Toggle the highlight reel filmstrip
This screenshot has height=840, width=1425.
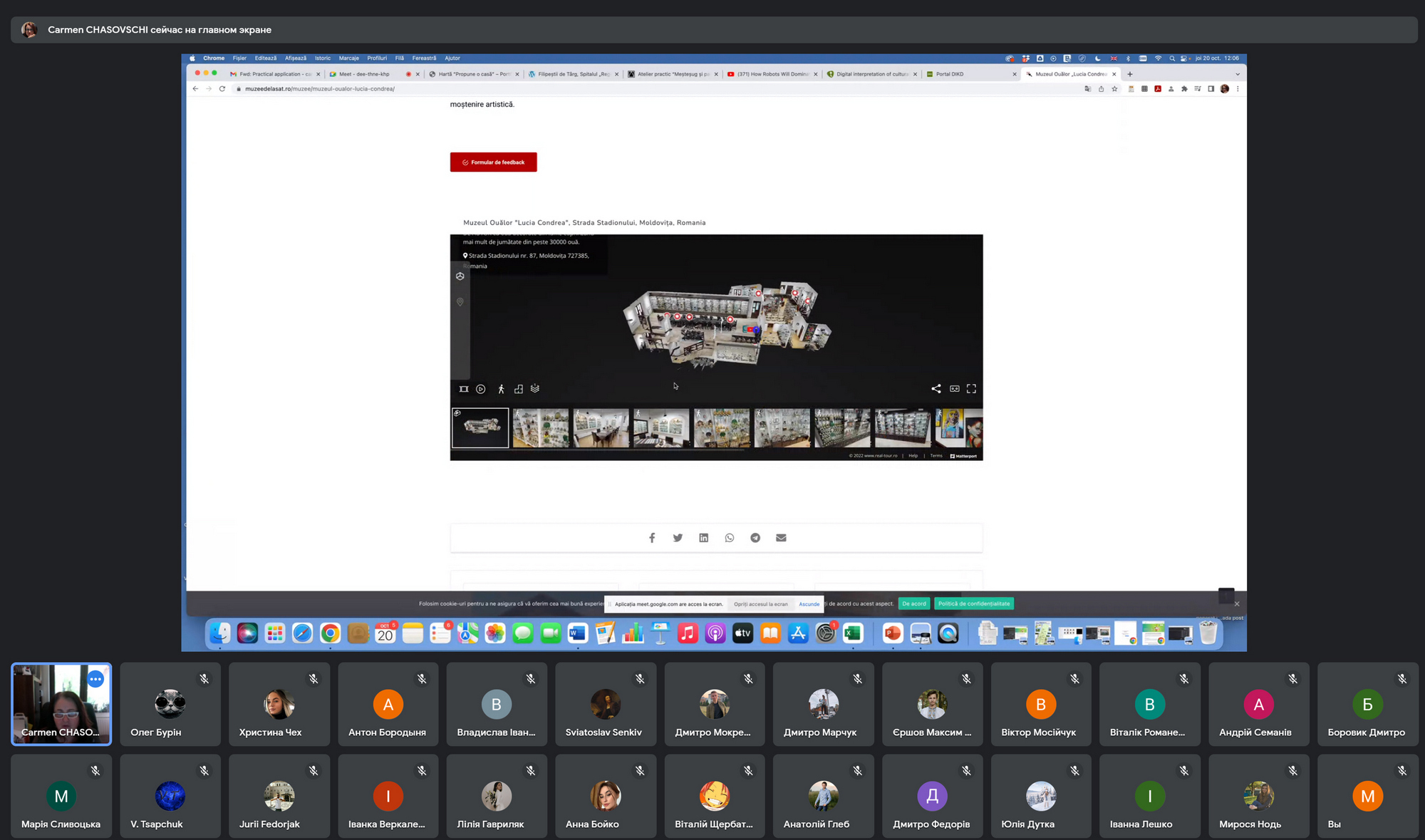coord(464,389)
